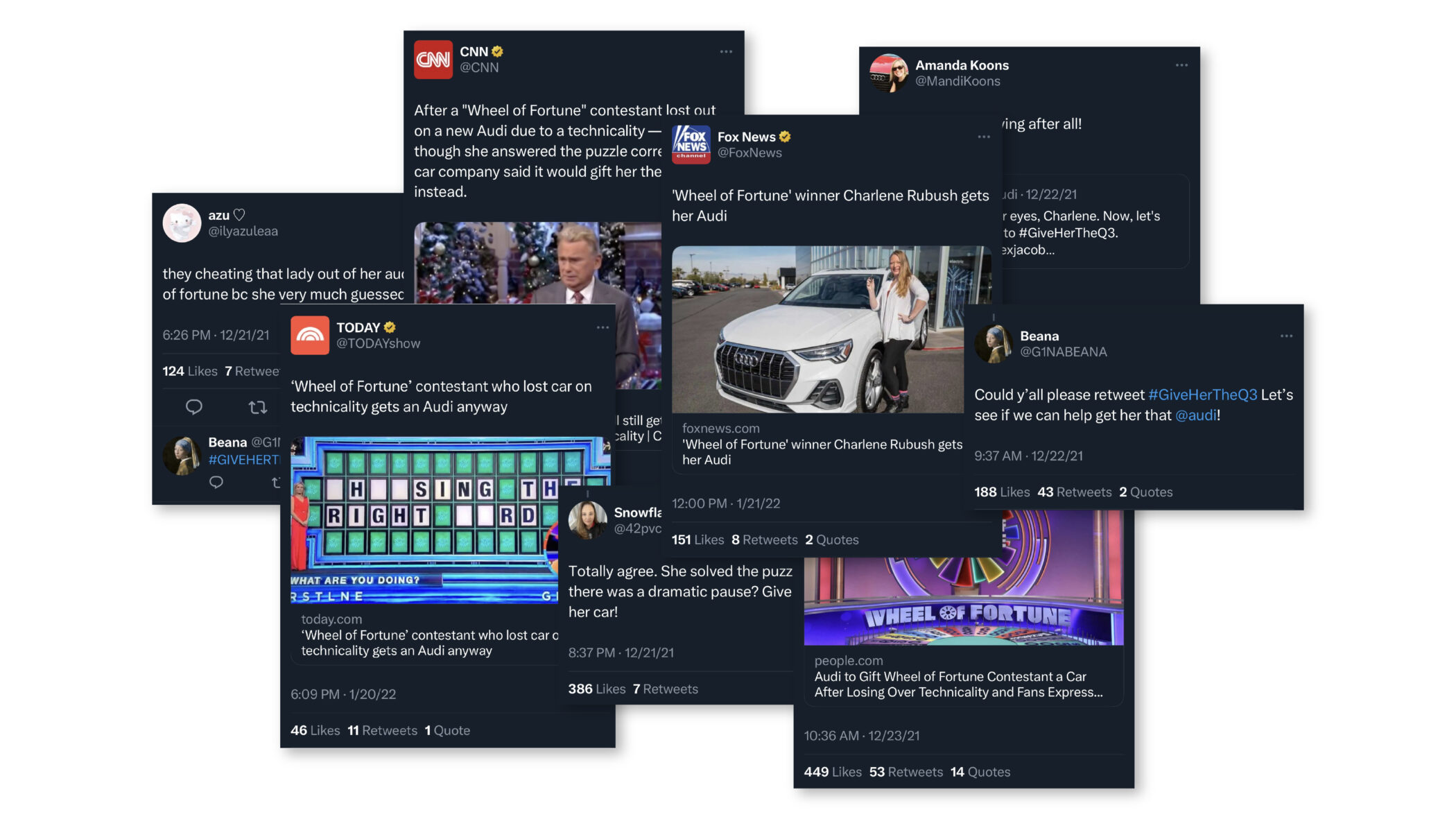Expand the three-dot menu on Fox News tweet

click(x=984, y=137)
